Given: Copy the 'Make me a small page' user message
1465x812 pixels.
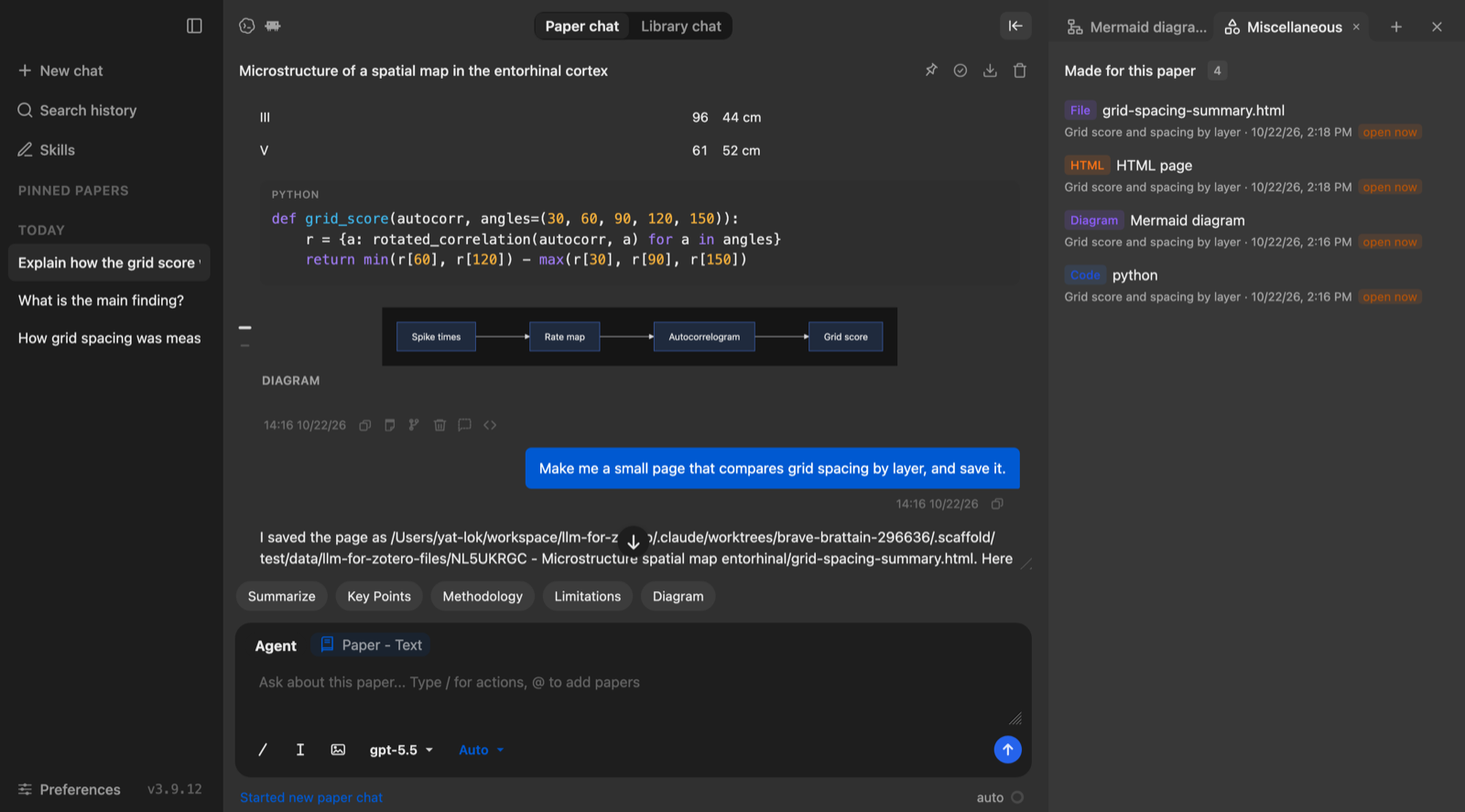Looking at the screenshot, I should coord(997,503).
